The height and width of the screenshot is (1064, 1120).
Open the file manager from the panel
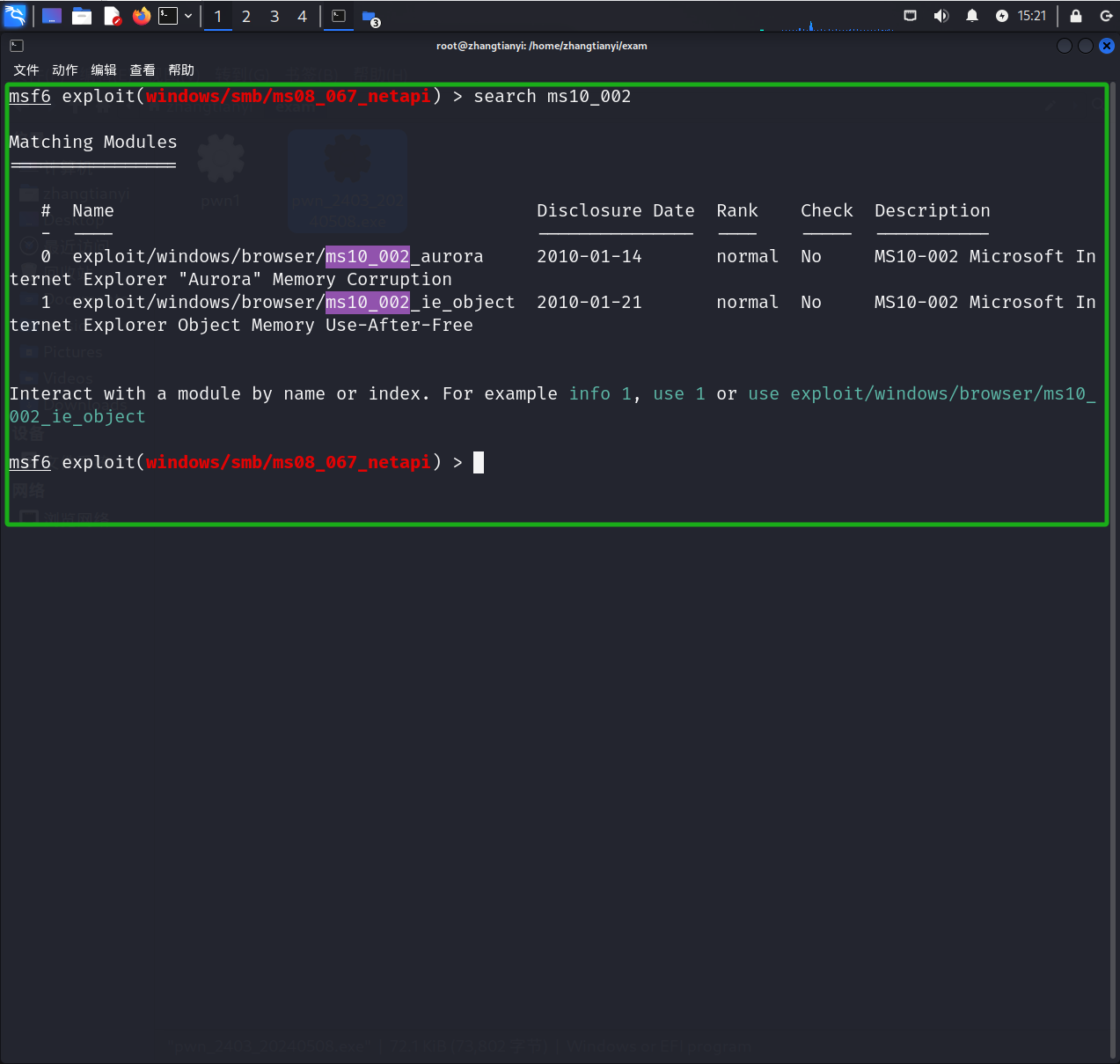coord(82,16)
